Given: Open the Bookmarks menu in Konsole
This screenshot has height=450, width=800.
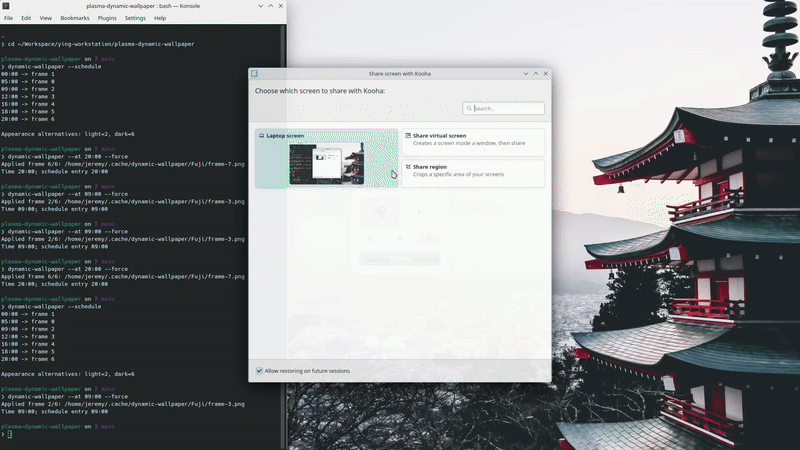Looking at the screenshot, I should 74,18.
